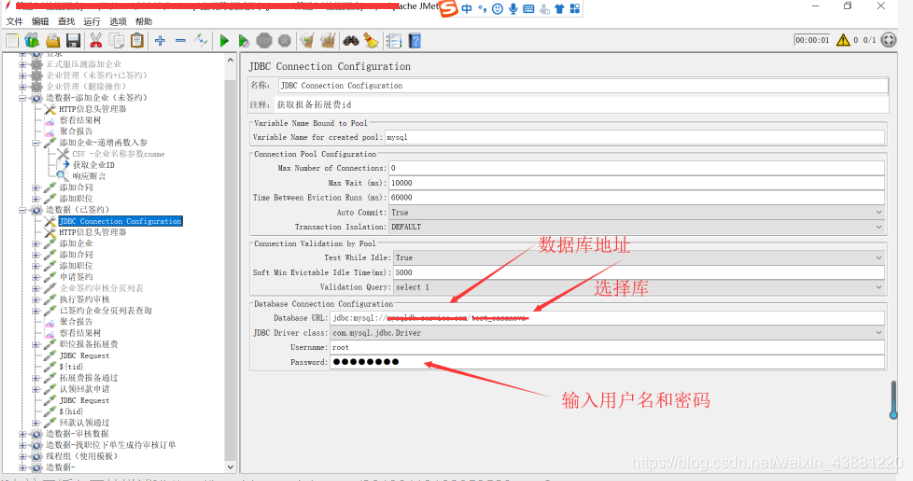Click the Password field

pos(607,362)
